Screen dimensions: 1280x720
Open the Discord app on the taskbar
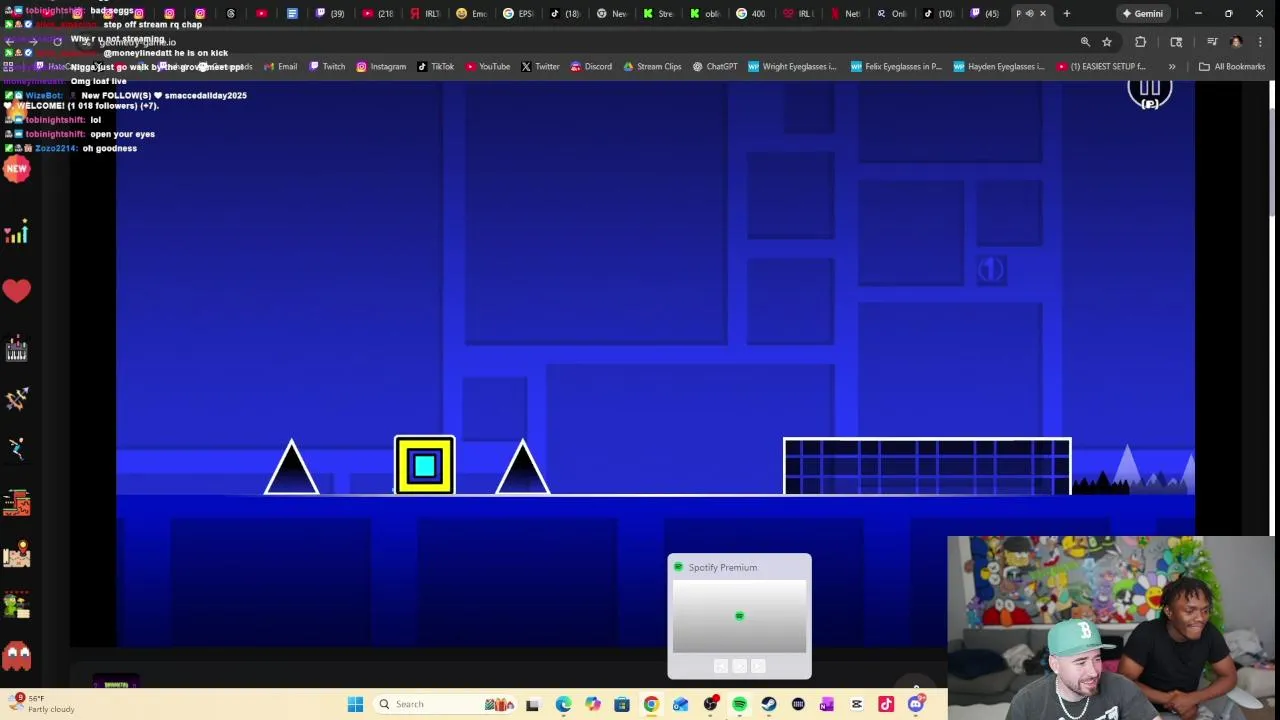(x=915, y=705)
